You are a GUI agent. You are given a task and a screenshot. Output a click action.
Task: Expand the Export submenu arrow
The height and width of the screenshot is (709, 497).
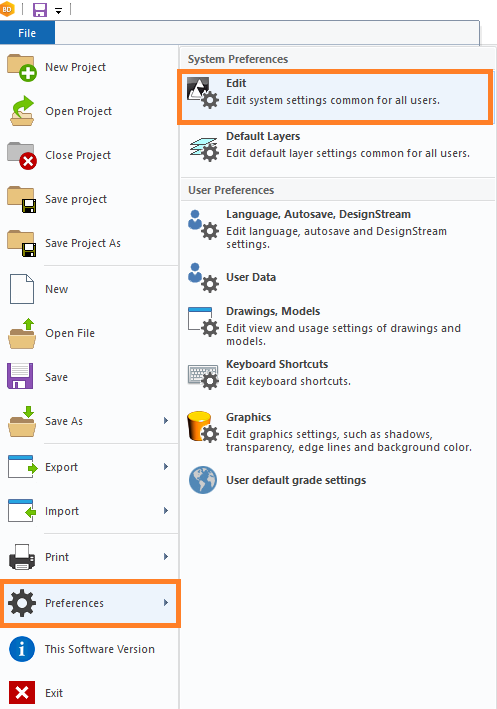166,467
